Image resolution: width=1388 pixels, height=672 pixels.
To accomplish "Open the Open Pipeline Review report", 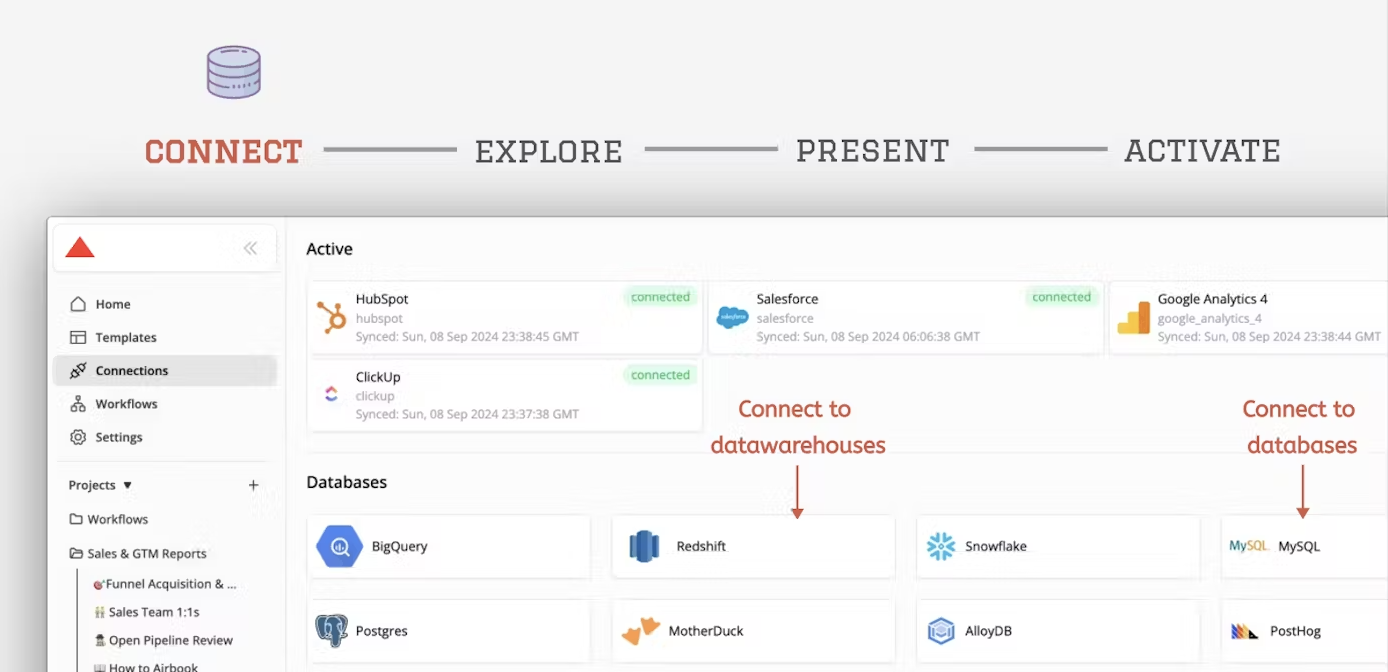I will (163, 640).
